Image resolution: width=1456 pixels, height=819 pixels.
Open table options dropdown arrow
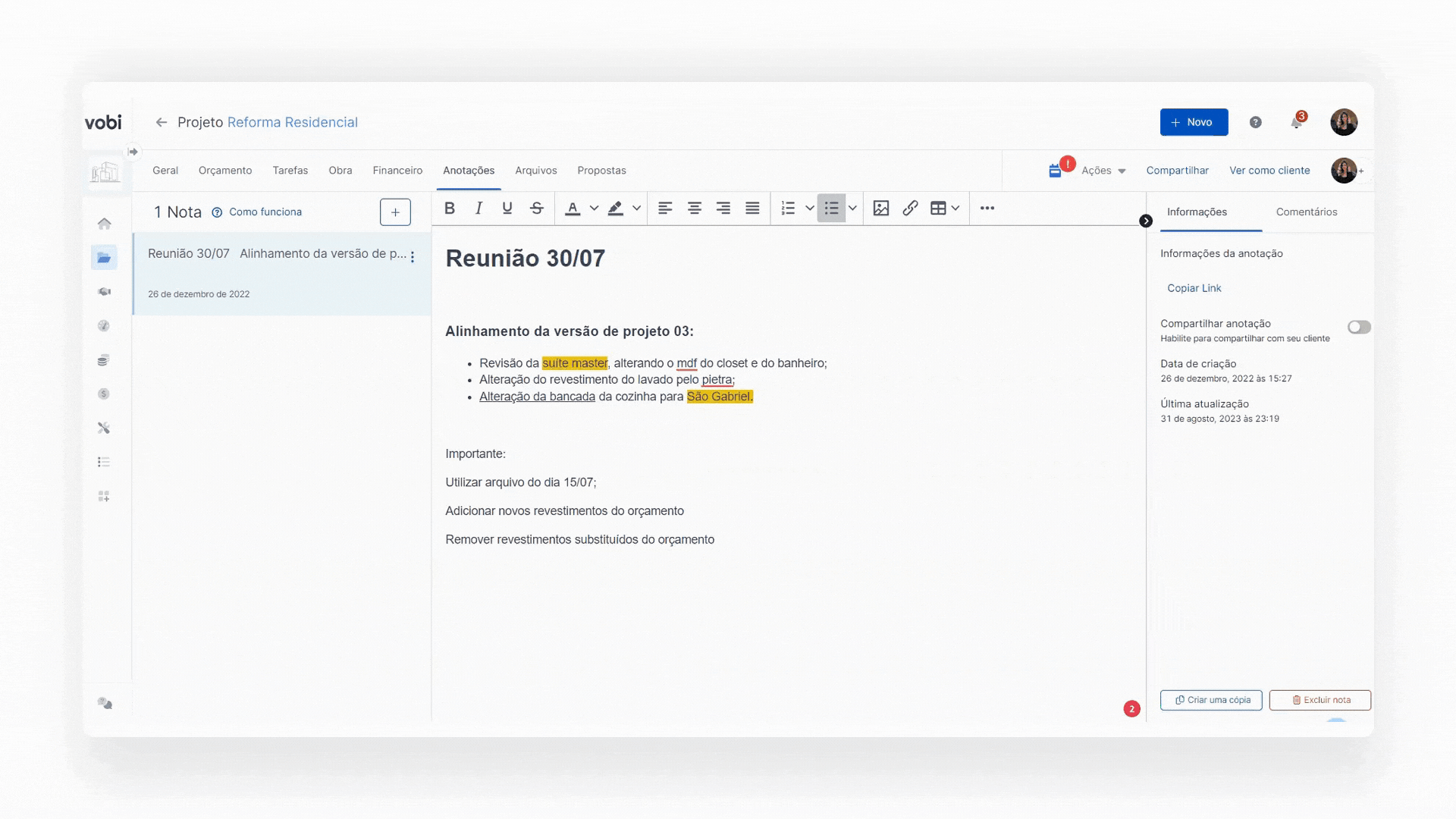(x=955, y=208)
